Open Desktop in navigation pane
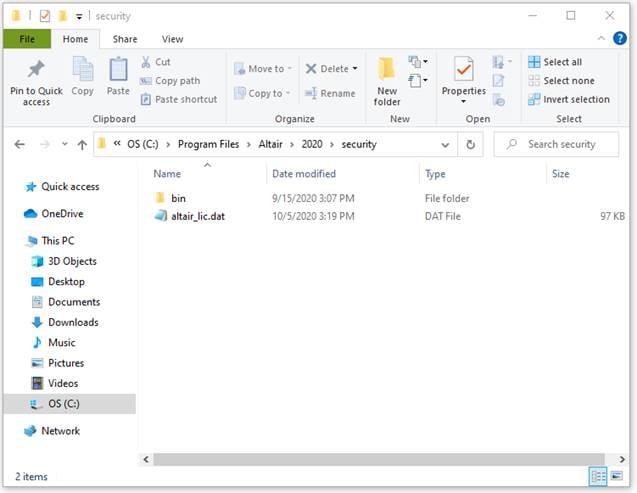637x493 pixels. (x=58, y=281)
